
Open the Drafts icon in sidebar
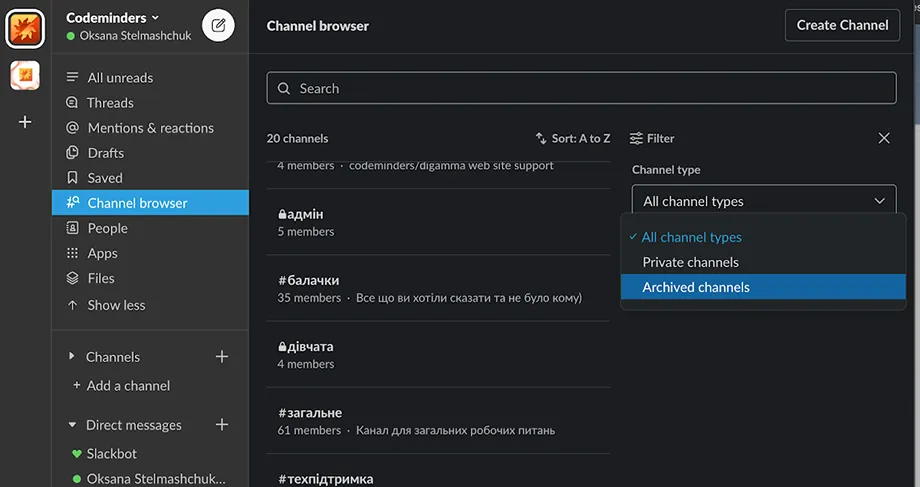pos(72,153)
